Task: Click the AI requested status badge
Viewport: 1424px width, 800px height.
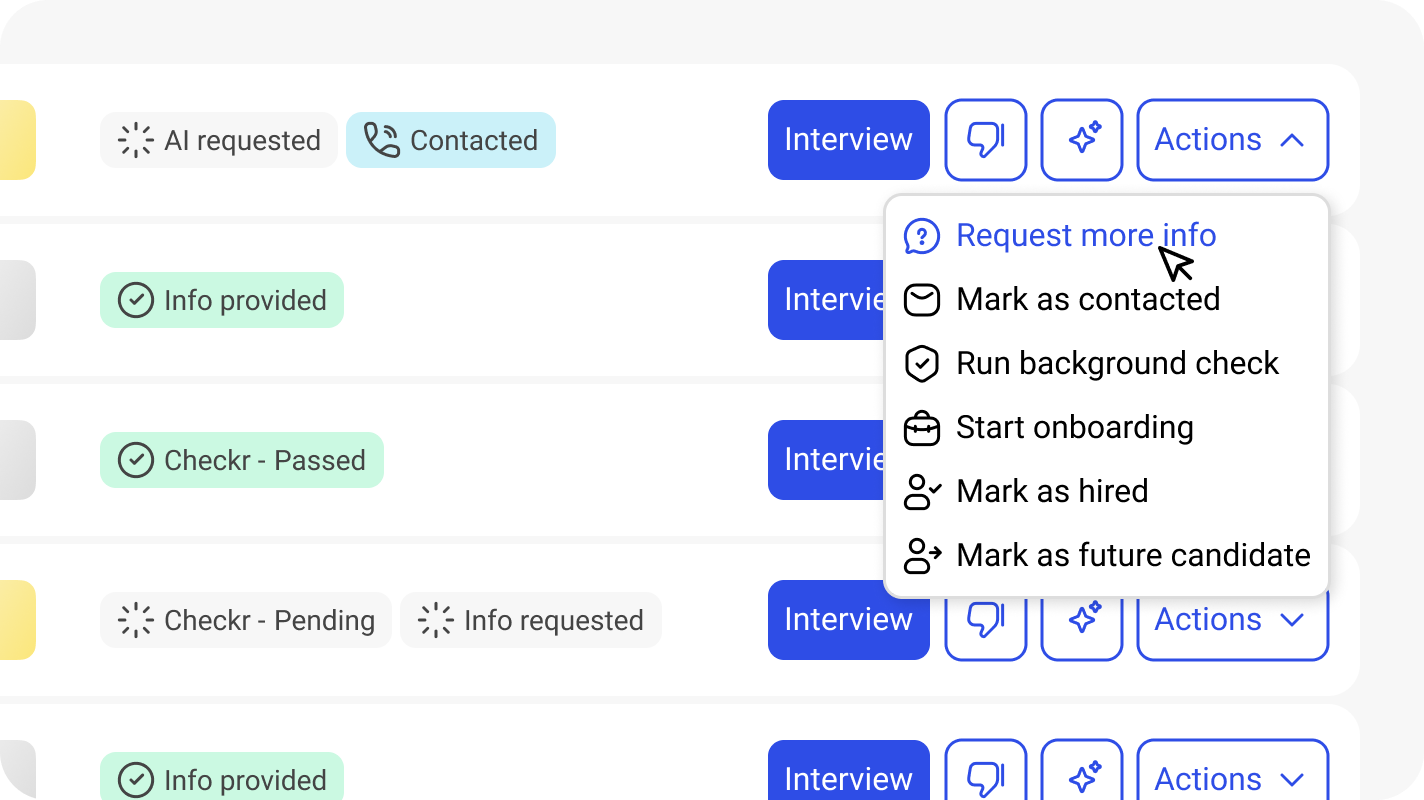Action: 219,140
